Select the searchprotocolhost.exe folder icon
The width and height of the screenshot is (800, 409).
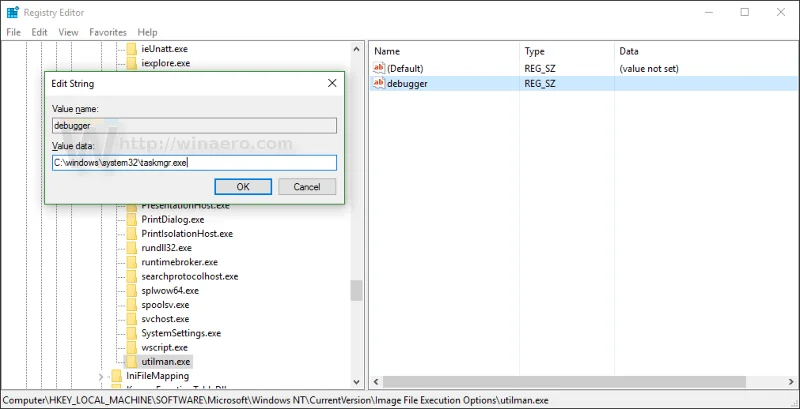pyautogui.click(x=132, y=276)
